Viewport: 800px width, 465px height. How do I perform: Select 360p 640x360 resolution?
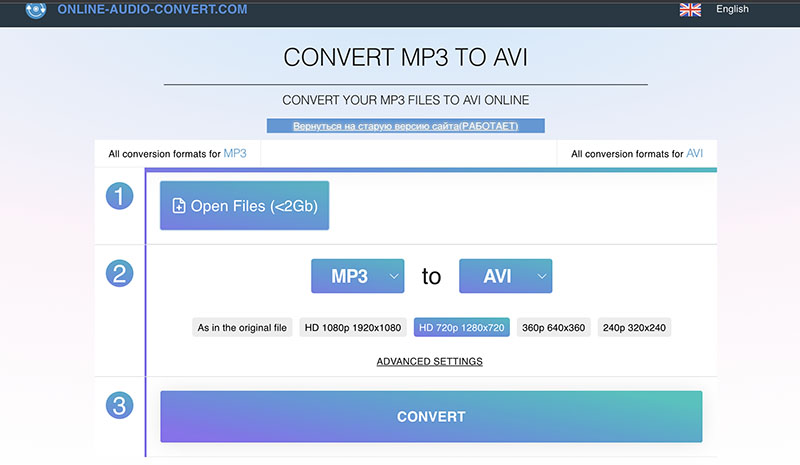click(554, 328)
